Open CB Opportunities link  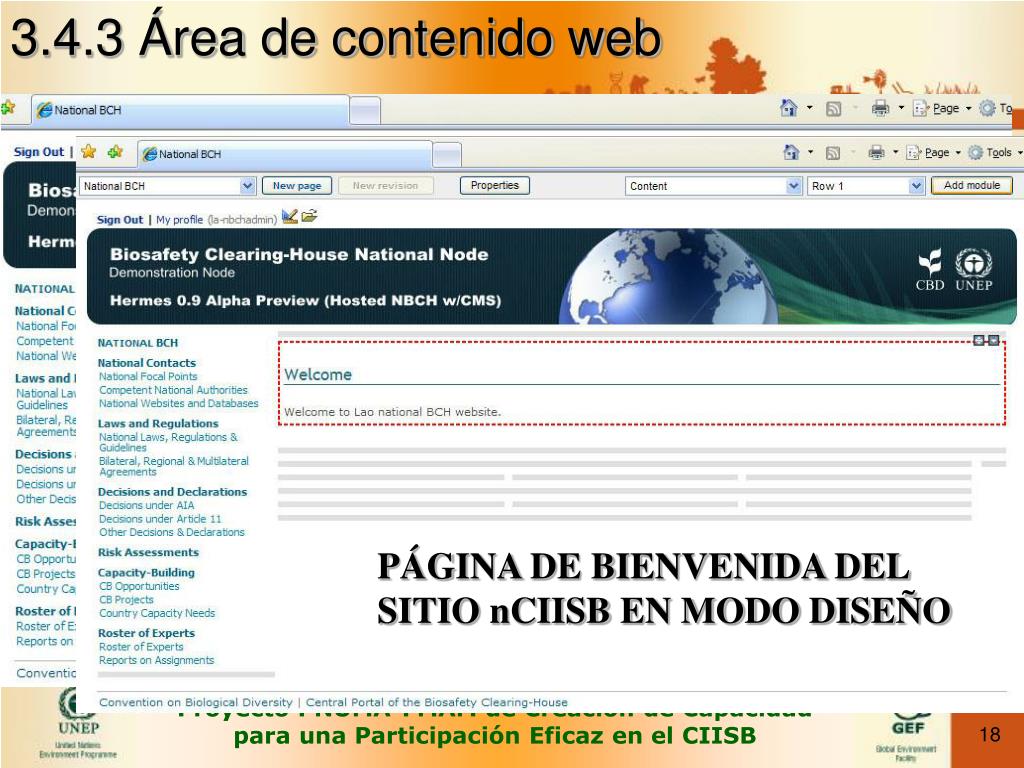[139, 586]
